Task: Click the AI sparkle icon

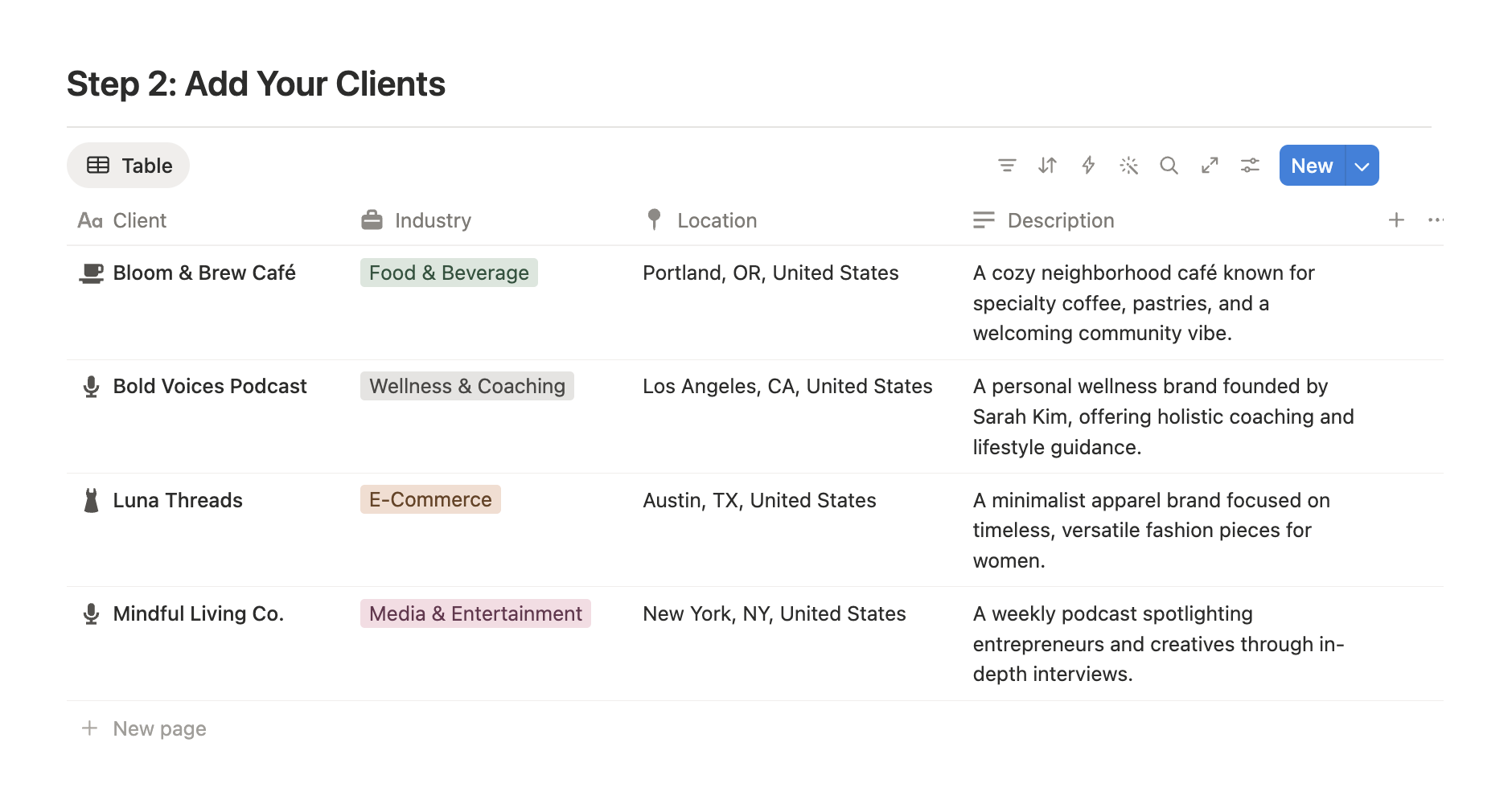Action: coord(1128,166)
